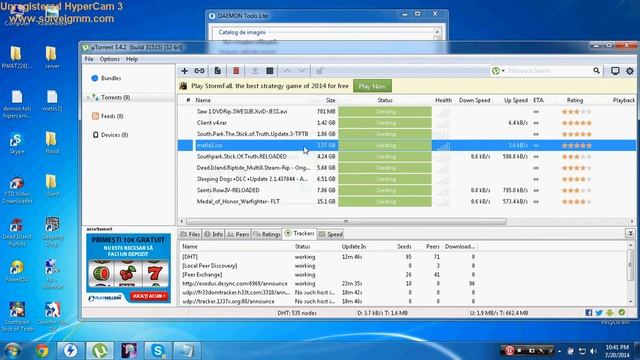Sort by the Name column header
The width and height of the screenshot is (640, 360).
[x=203, y=100]
